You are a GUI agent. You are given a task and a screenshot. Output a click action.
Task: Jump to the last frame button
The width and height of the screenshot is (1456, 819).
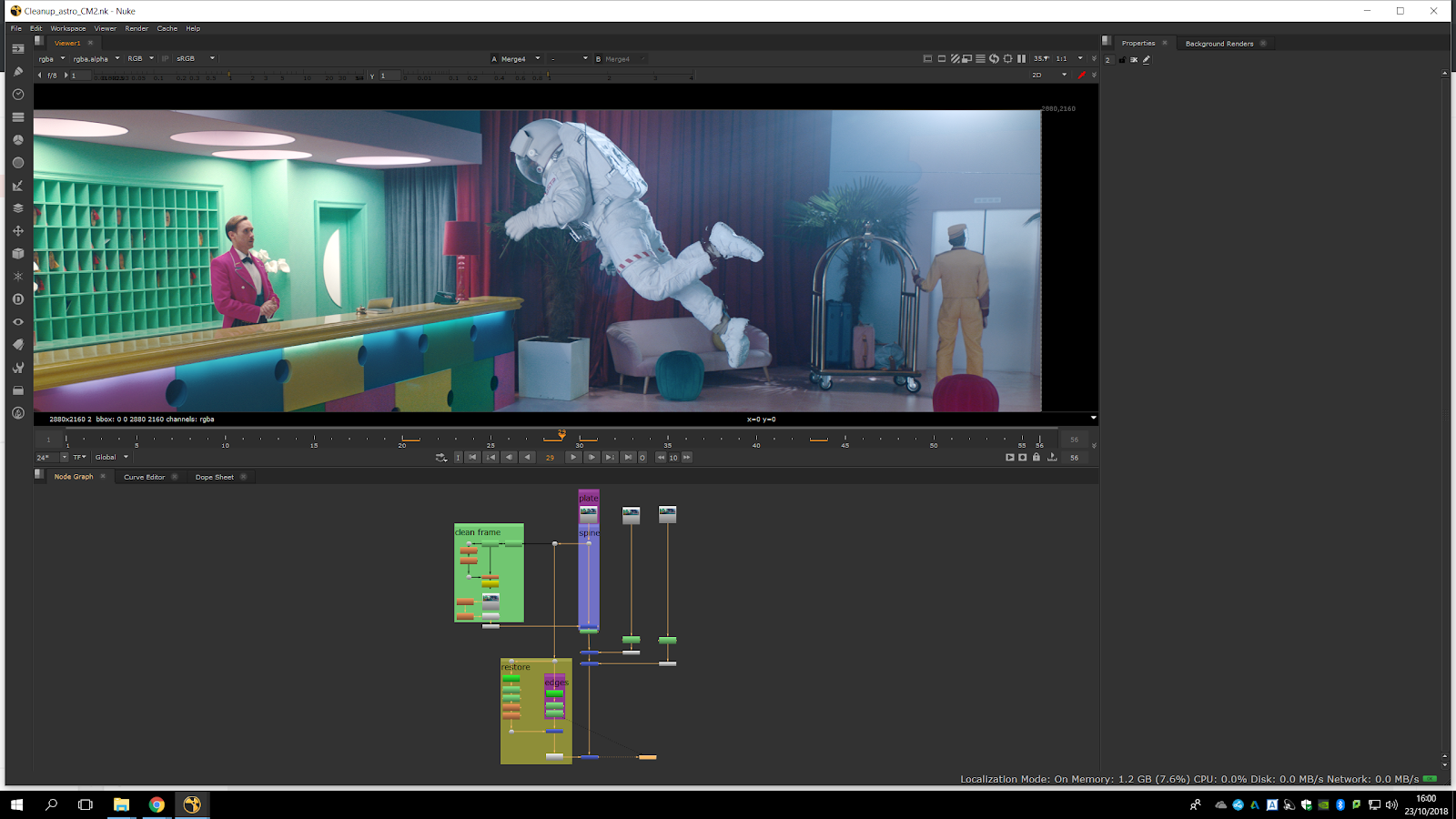628,458
